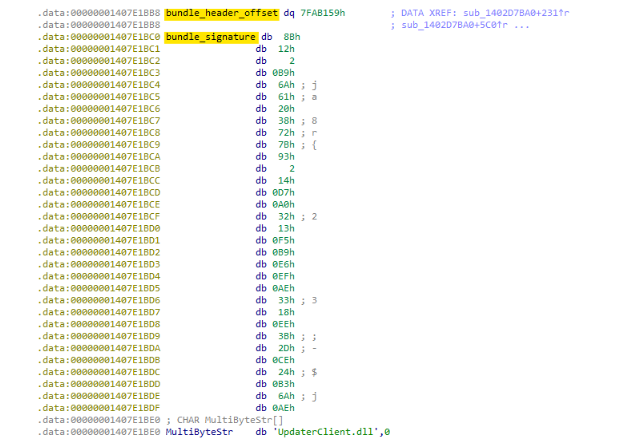Click the 0F5h byte value
The image size is (634, 448).
pos(290,239)
